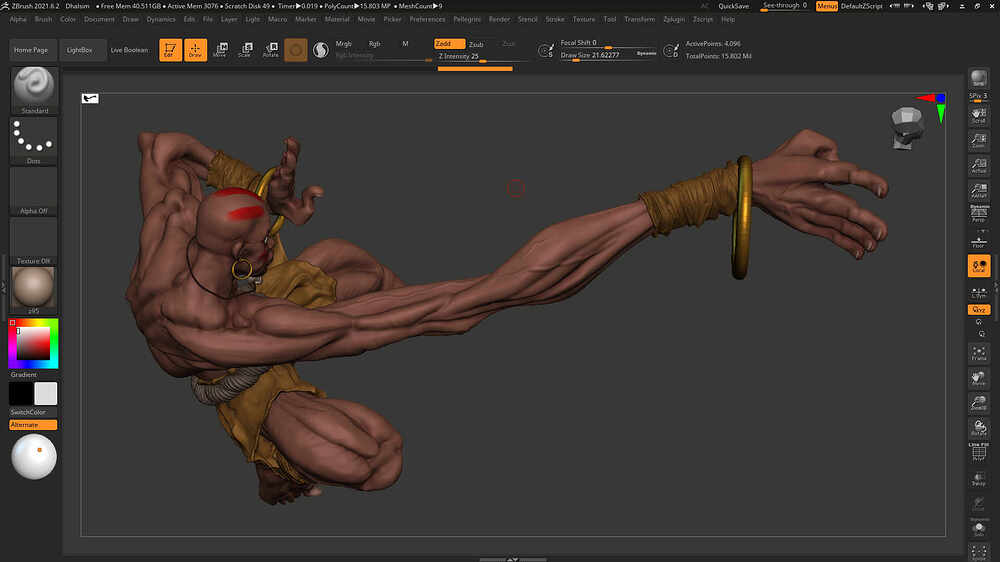Adjust the Draw Size slider
The height and width of the screenshot is (562, 1000).
[x=597, y=55]
